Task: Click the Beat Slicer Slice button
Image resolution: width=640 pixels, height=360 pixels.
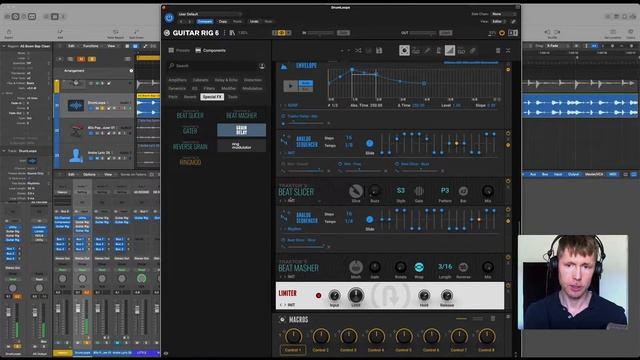Action: tap(356, 191)
